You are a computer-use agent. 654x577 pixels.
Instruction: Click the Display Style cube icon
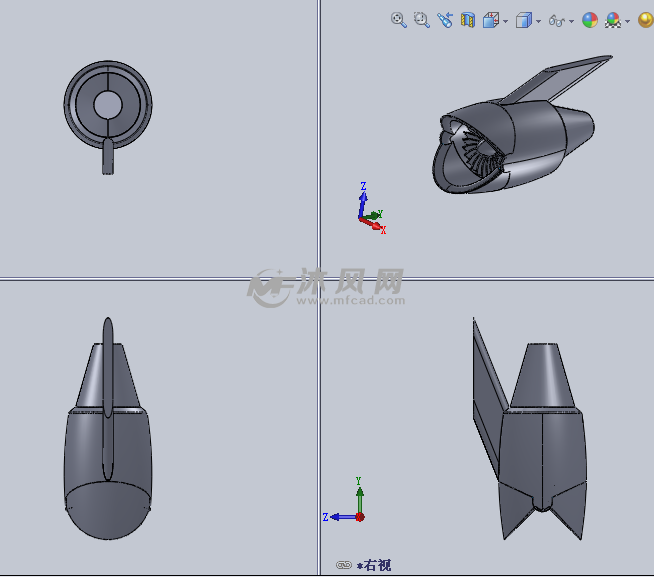coord(524,20)
